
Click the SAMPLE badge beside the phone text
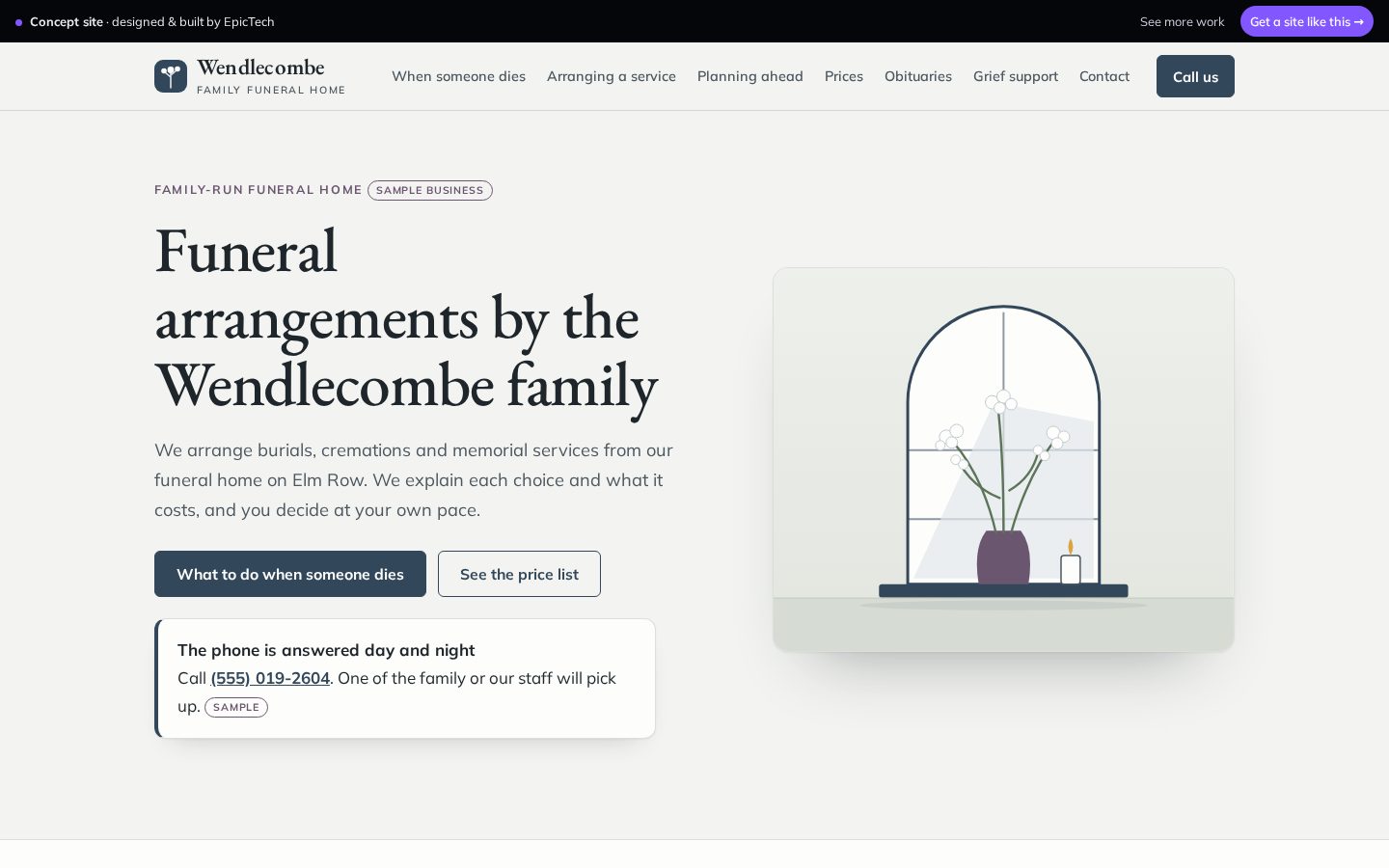tap(236, 707)
